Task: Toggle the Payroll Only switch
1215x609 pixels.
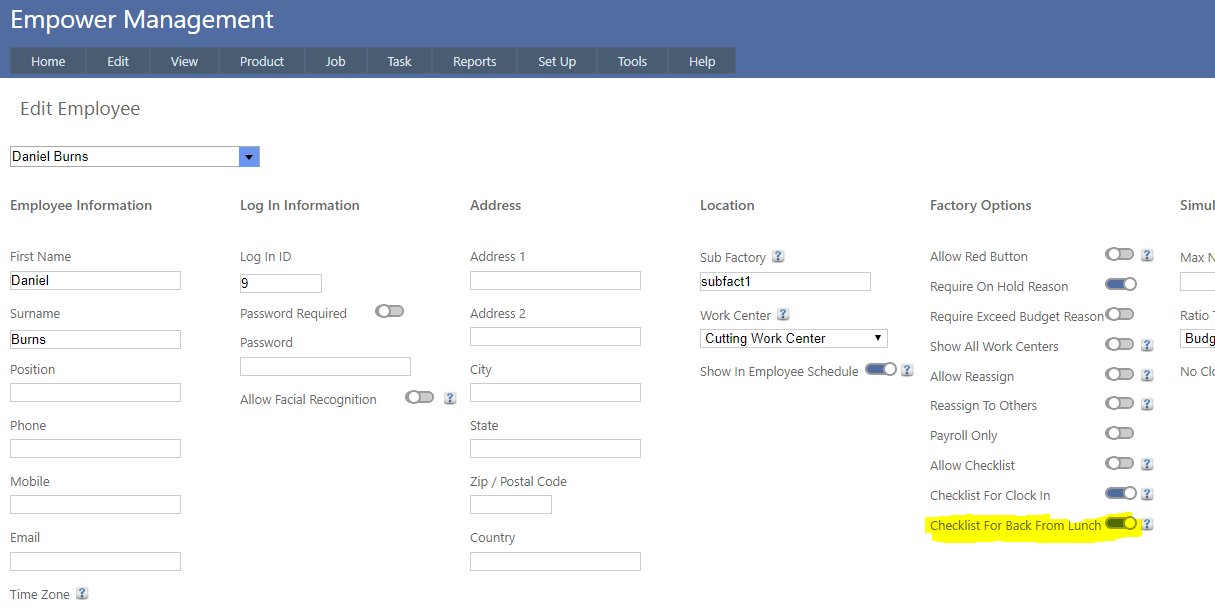Action: (x=1119, y=434)
